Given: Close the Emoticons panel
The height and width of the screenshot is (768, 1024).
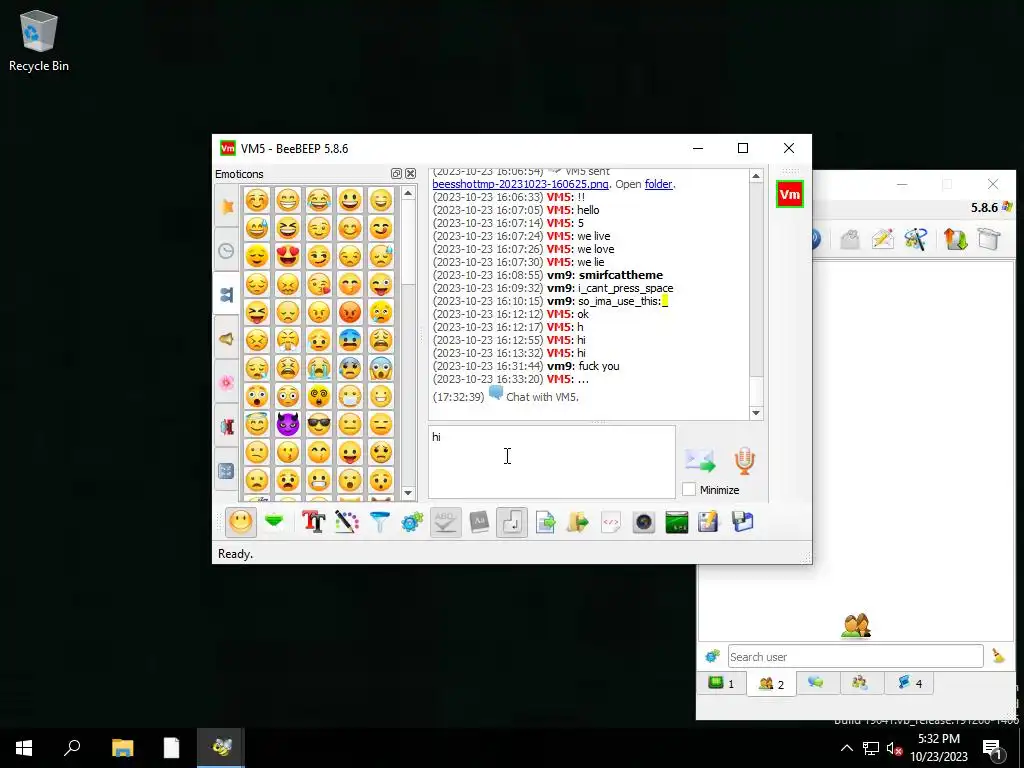Looking at the screenshot, I should [410, 174].
